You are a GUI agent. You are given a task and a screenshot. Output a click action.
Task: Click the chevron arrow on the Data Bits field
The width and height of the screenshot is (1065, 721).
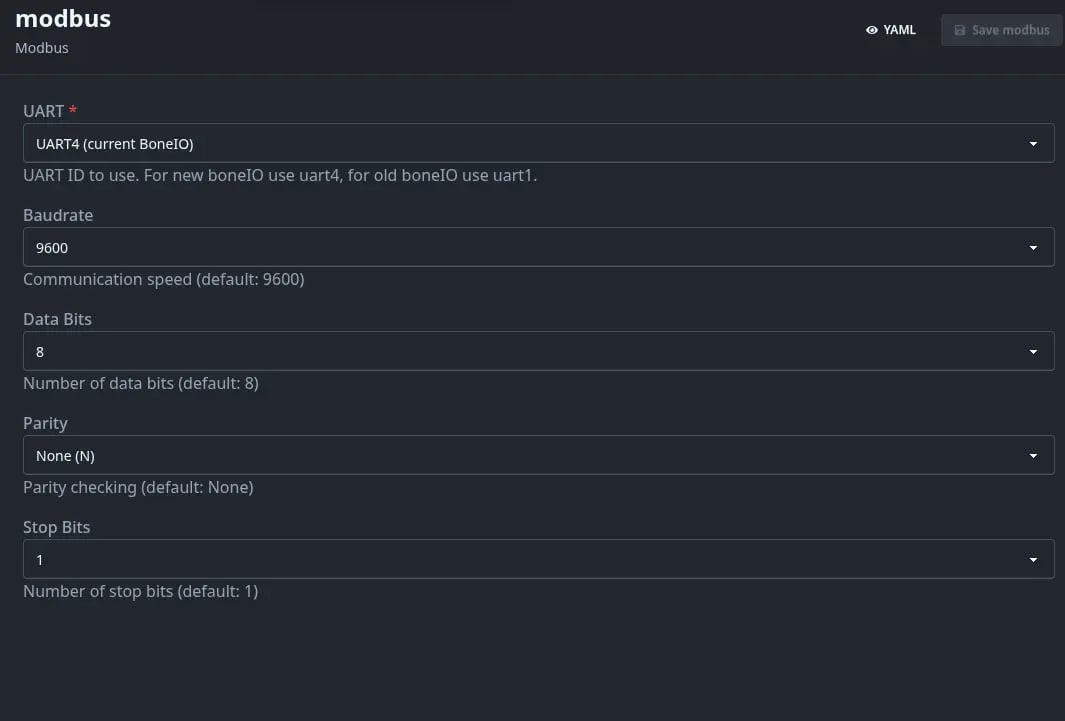(x=1034, y=351)
